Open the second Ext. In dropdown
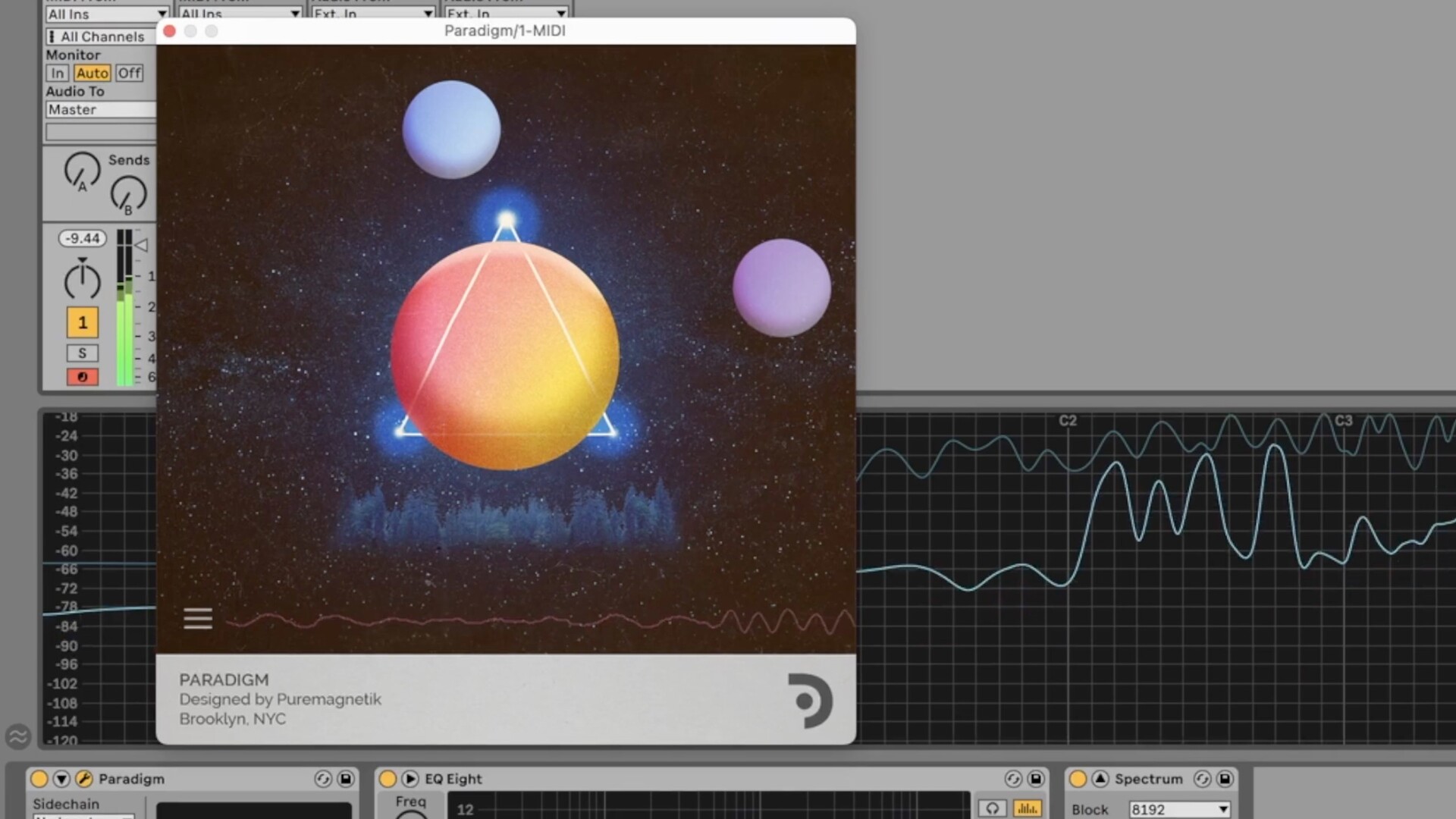Image resolution: width=1456 pixels, height=819 pixels. coord(507,14)
